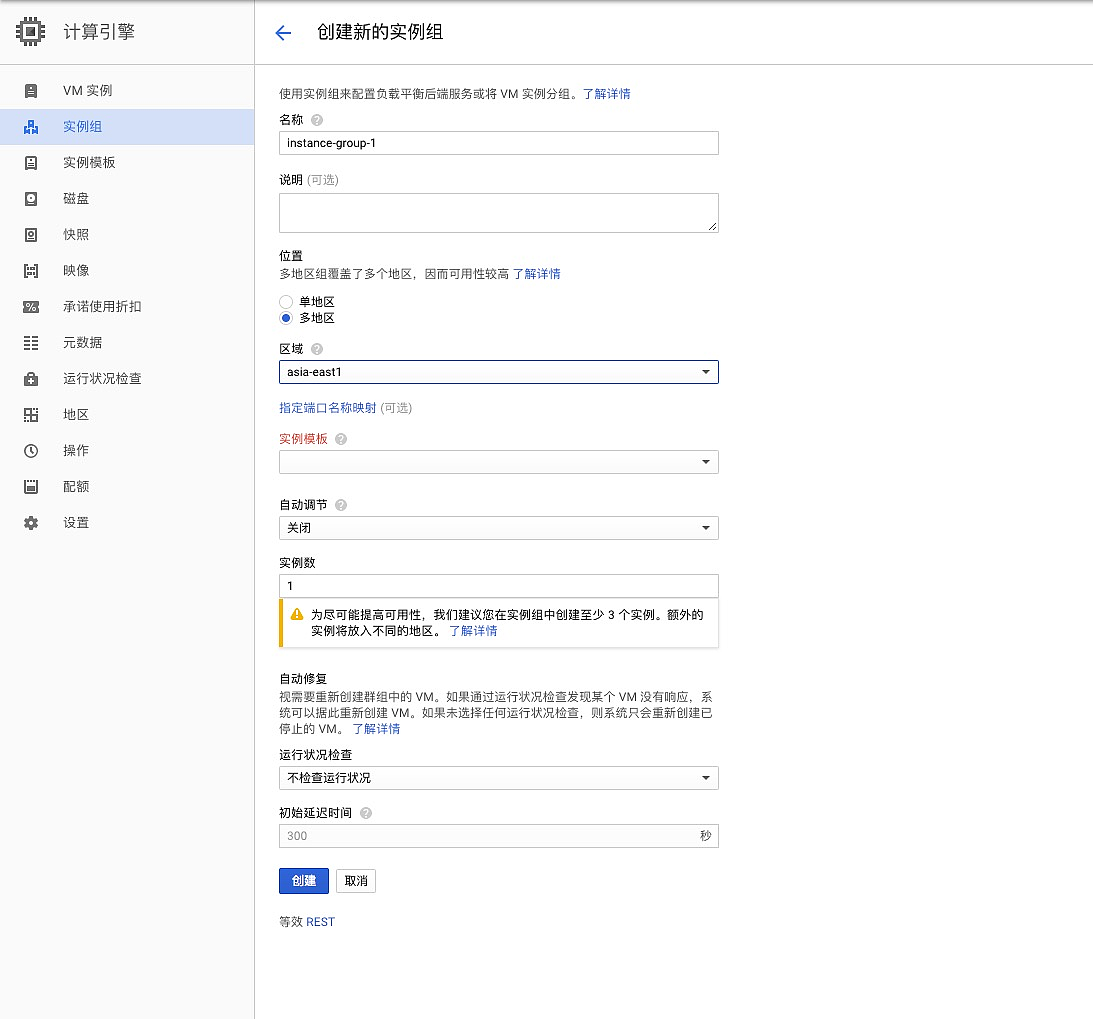The height and width of the screenshot is (1019, 1093).
Task: Click the 设置 gear icon
Action: (31, 523)
